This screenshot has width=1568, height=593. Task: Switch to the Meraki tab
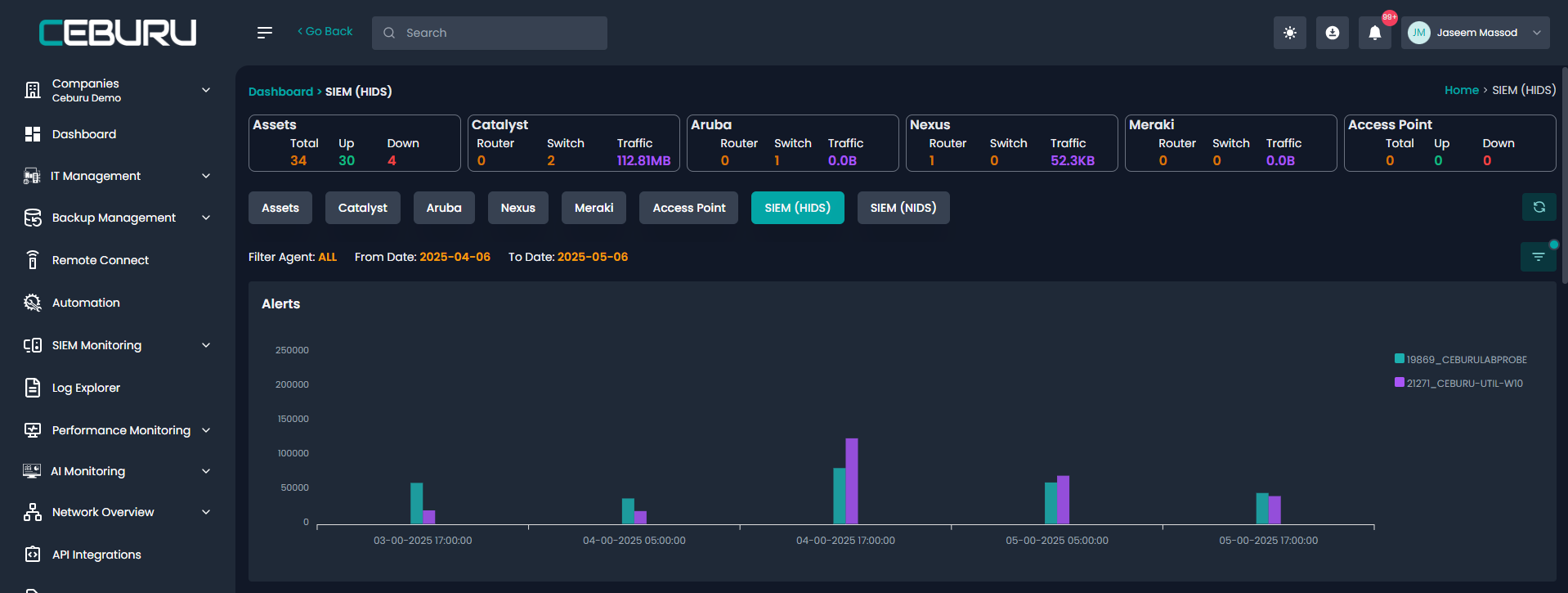click(x=594, y=208)
